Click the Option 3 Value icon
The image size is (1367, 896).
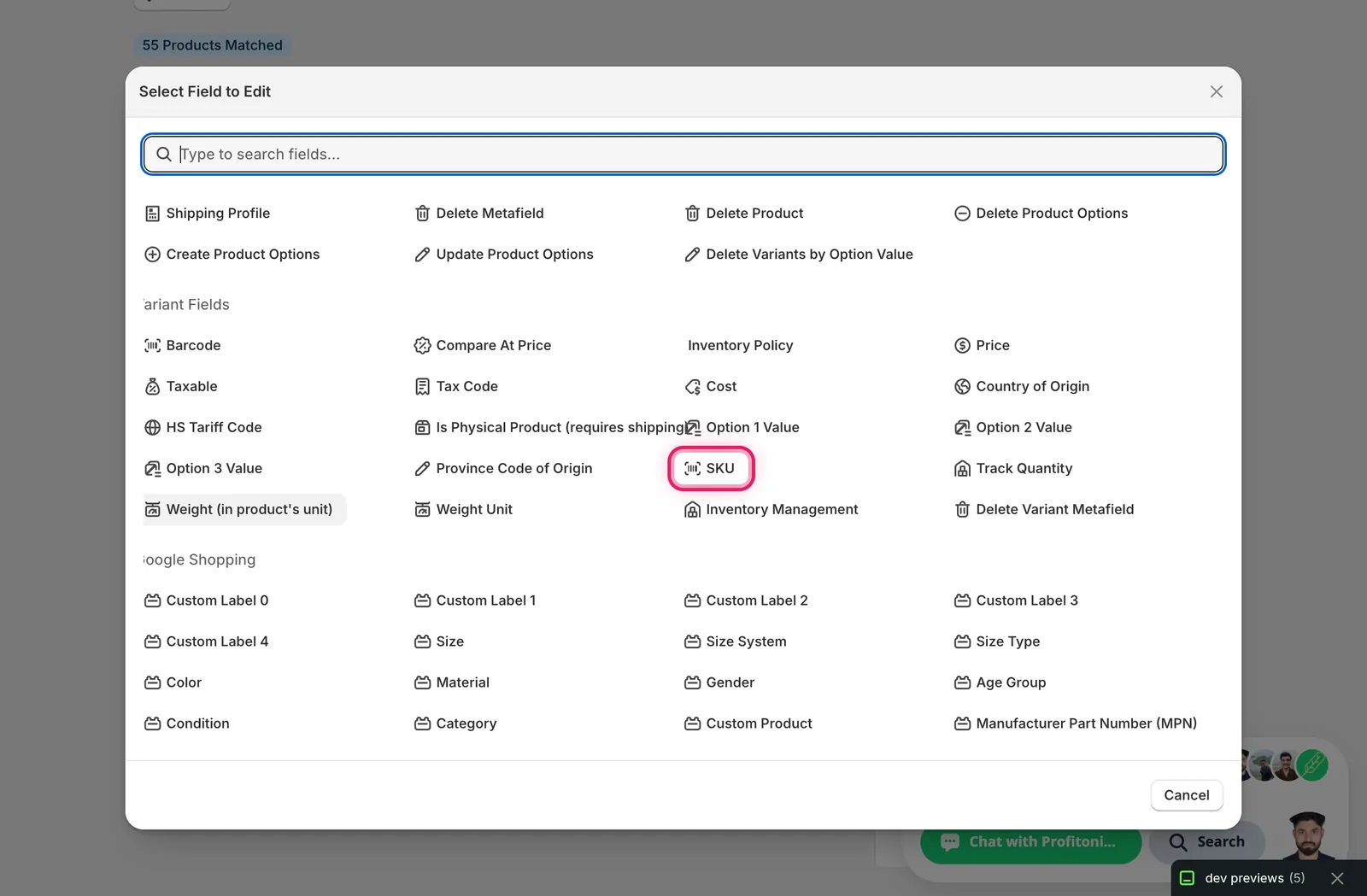[x=152, y=468]
